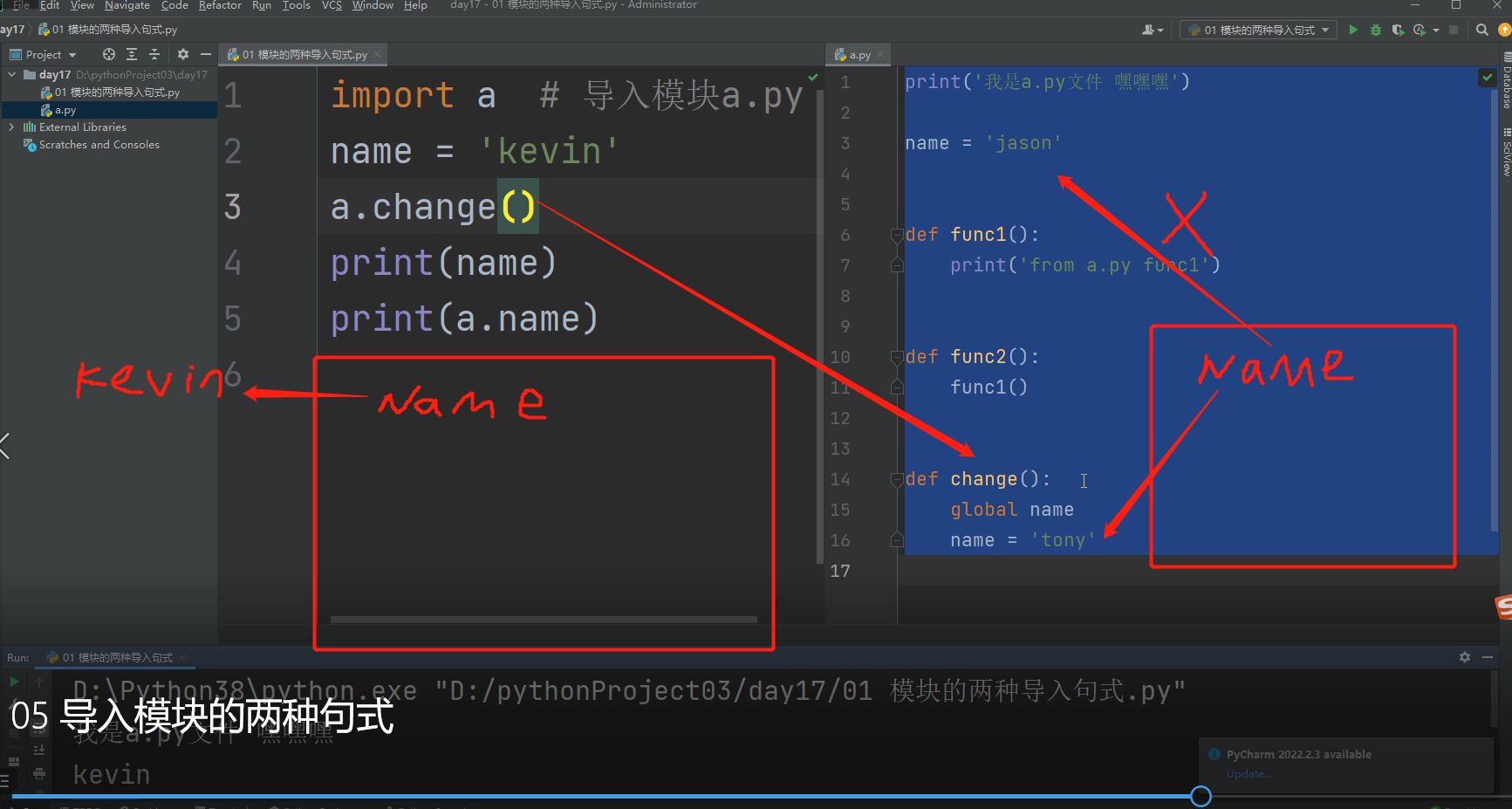The image size is (1512, 809).
Task: Open the Edit menu
Action: [x=50, y=5]
